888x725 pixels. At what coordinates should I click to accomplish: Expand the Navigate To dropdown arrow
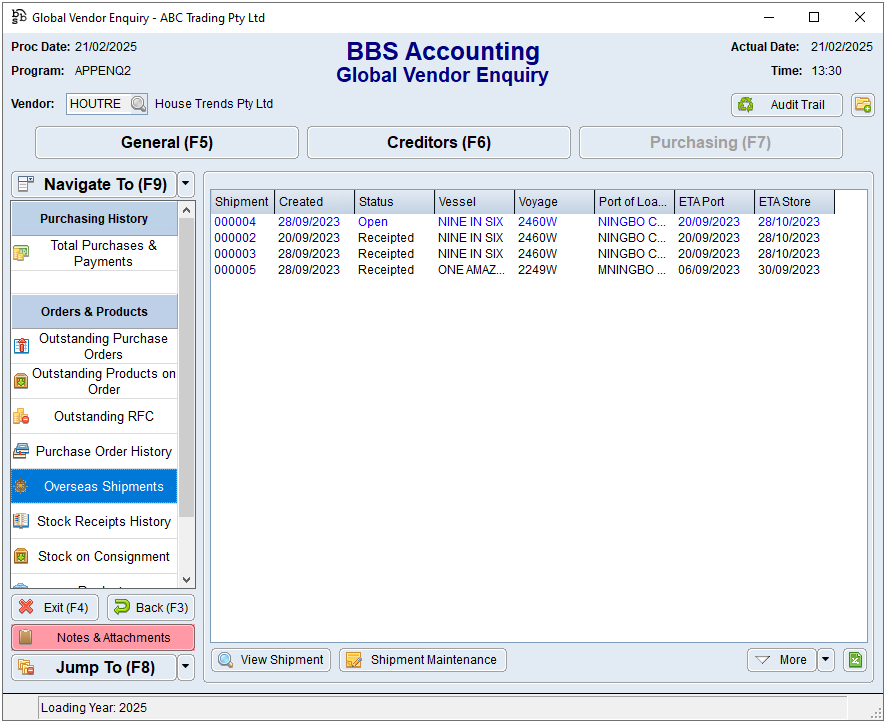[186, 185]
